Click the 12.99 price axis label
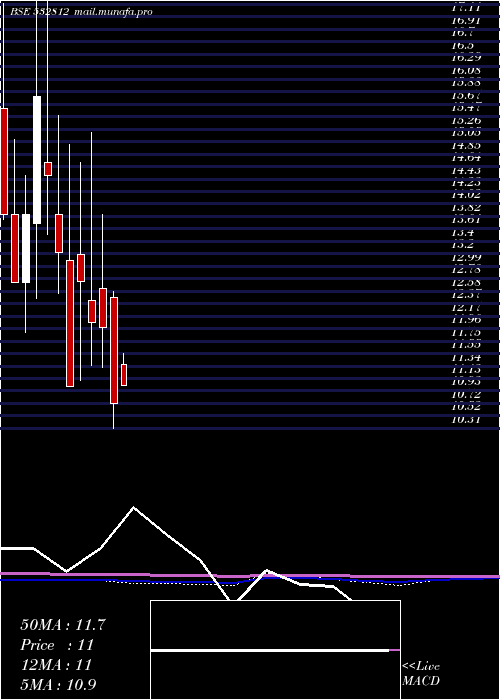The height and width of the screenshot is (700, 500). pos(466,257)
